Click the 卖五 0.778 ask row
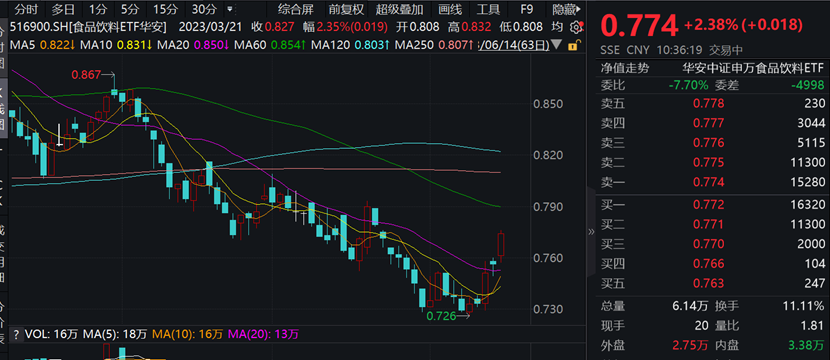The image size is (830, 360). pos(712,103)
